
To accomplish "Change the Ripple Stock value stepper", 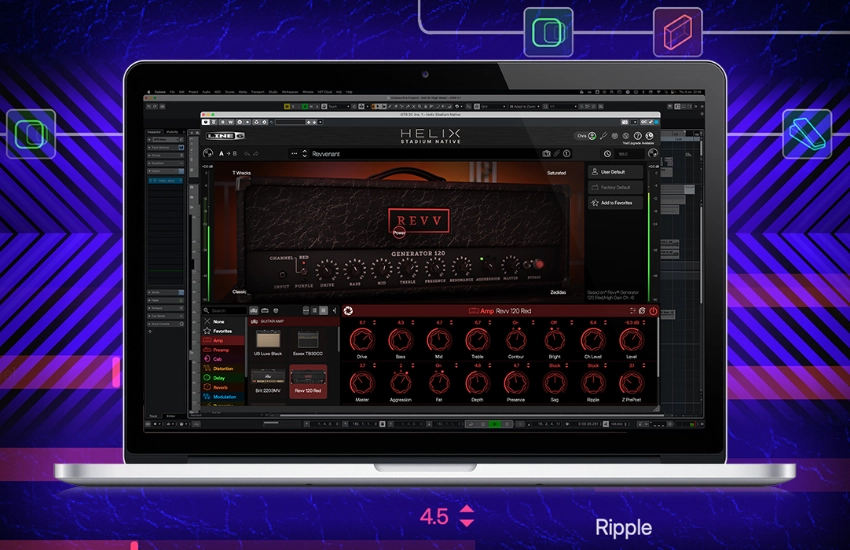I will point(606,366).
